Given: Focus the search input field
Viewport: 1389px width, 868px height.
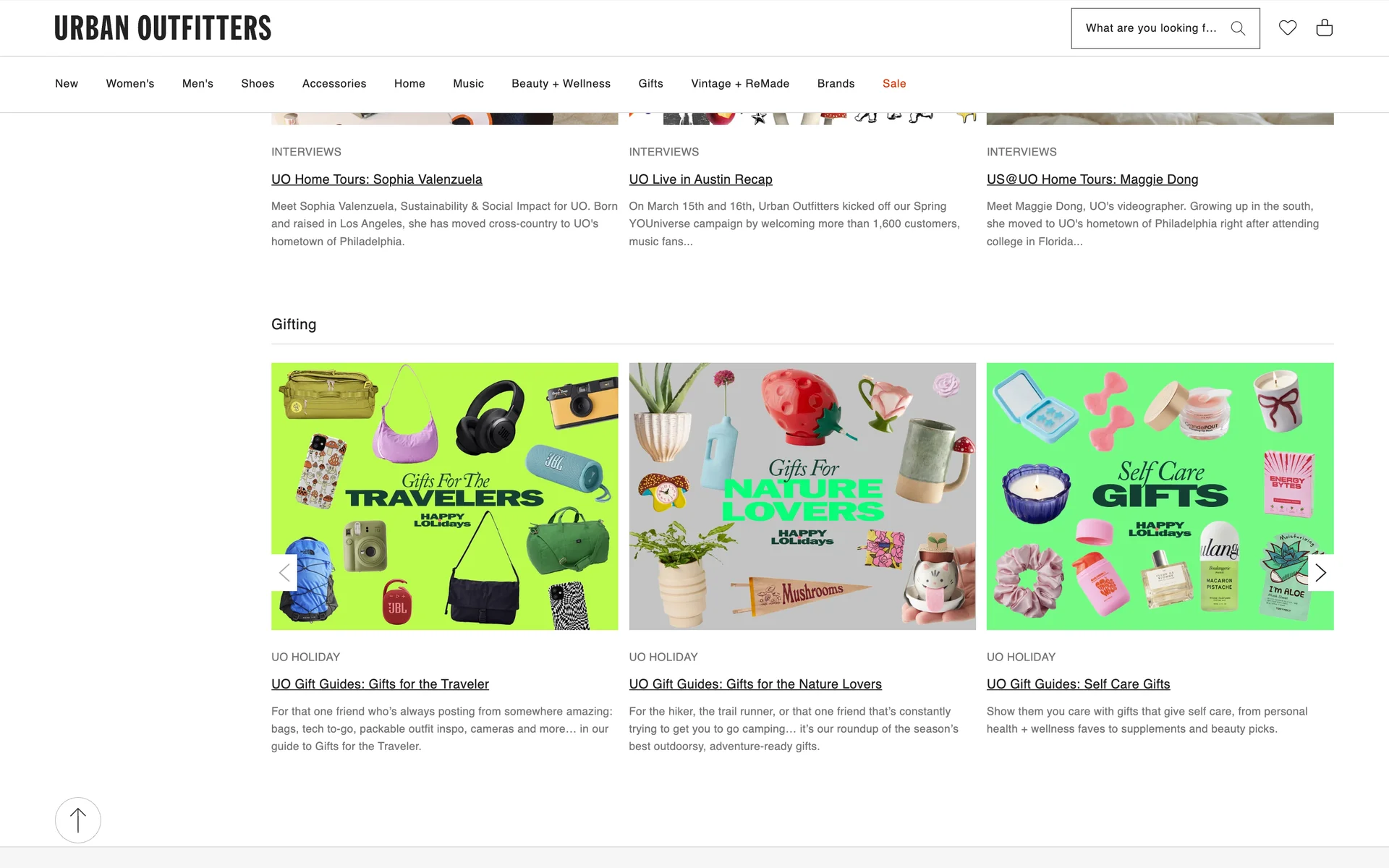Looking at the screenshot, I should [1150, 28].
